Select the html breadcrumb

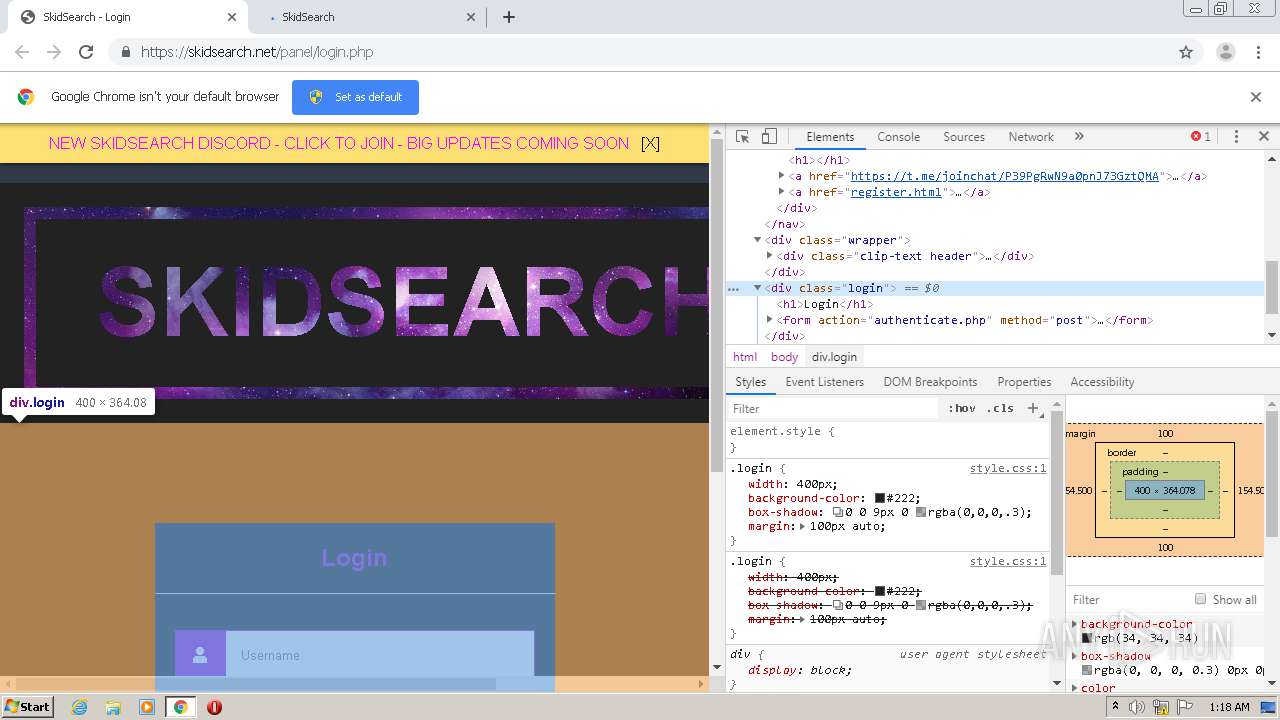[745, 357]
